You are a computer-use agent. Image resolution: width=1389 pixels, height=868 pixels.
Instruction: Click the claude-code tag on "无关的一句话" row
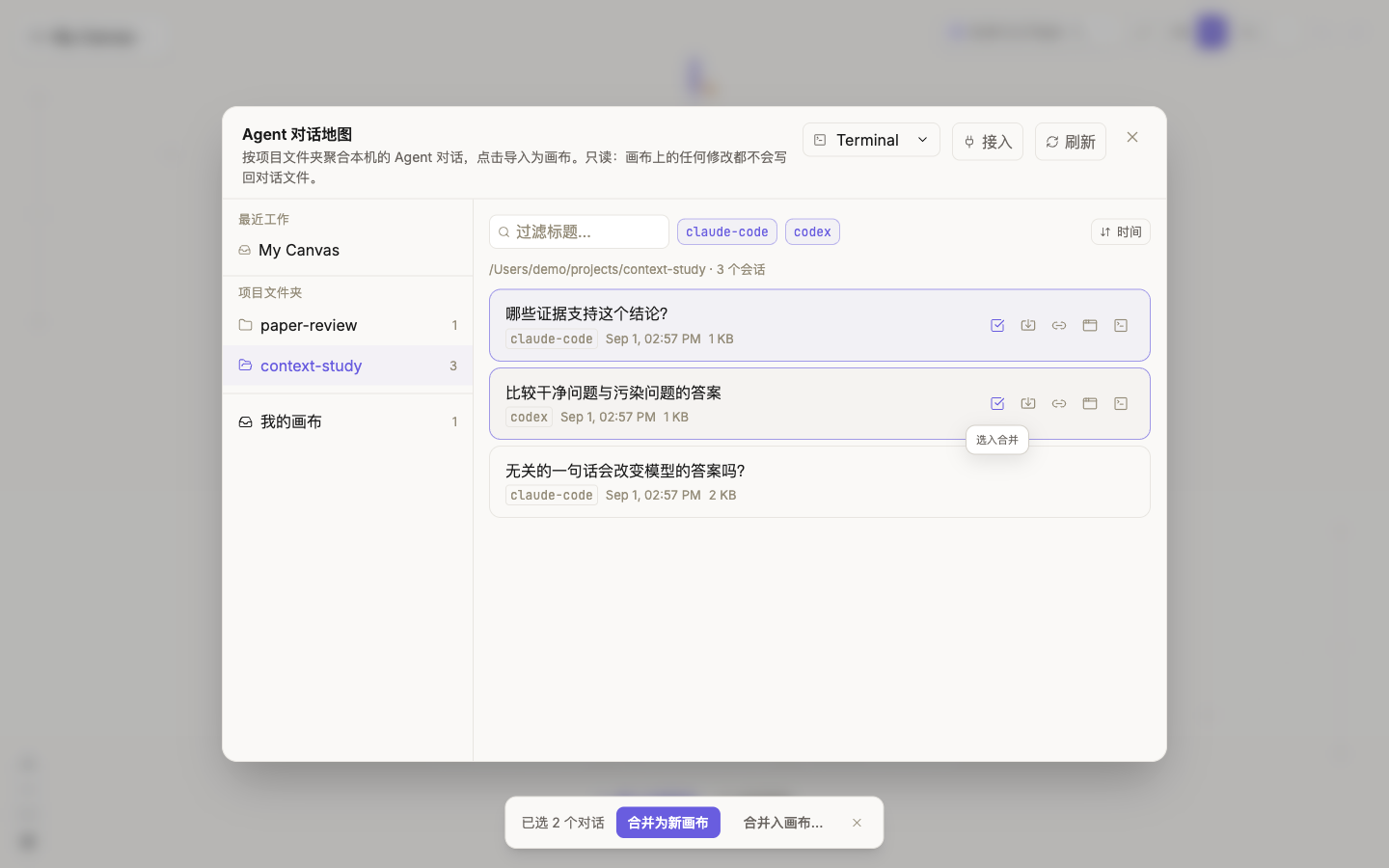tap(552, 495)
